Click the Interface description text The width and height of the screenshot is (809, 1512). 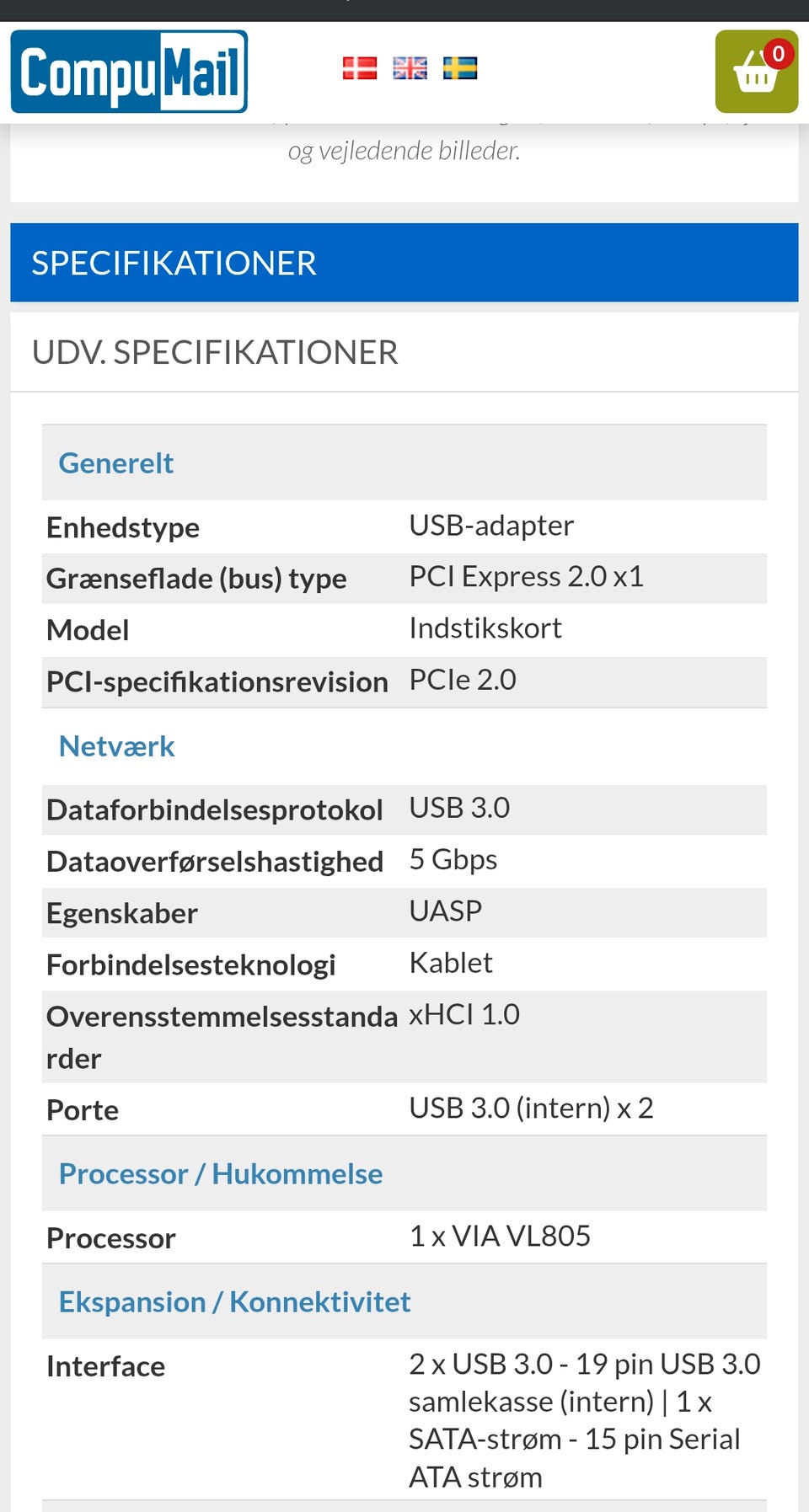coord(584,1420)
